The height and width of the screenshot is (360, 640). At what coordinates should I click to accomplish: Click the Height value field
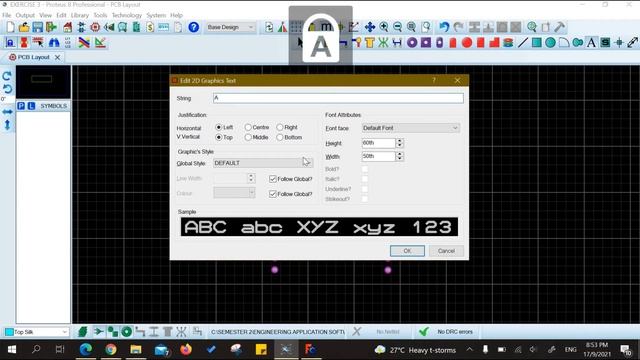pos(378,143)
